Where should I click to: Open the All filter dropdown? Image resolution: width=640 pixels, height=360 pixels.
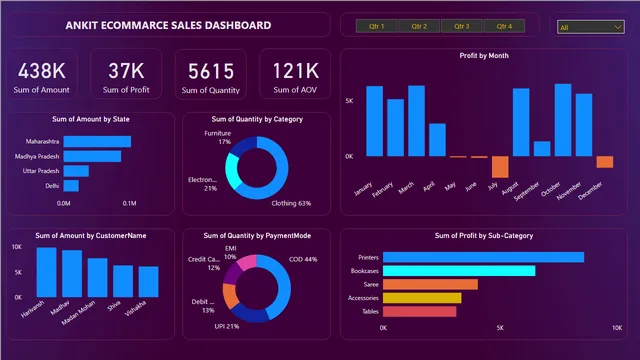(591, 27)
